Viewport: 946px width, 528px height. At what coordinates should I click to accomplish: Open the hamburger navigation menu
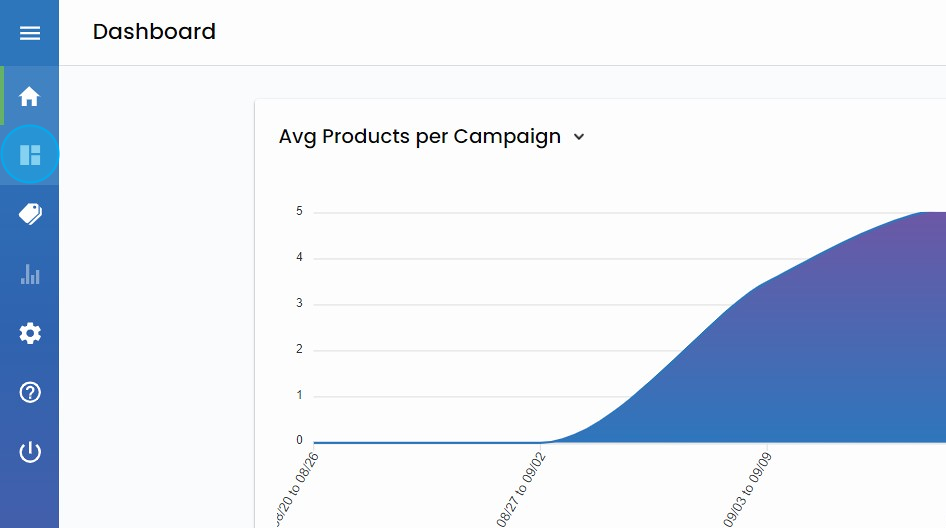point(30,33)
